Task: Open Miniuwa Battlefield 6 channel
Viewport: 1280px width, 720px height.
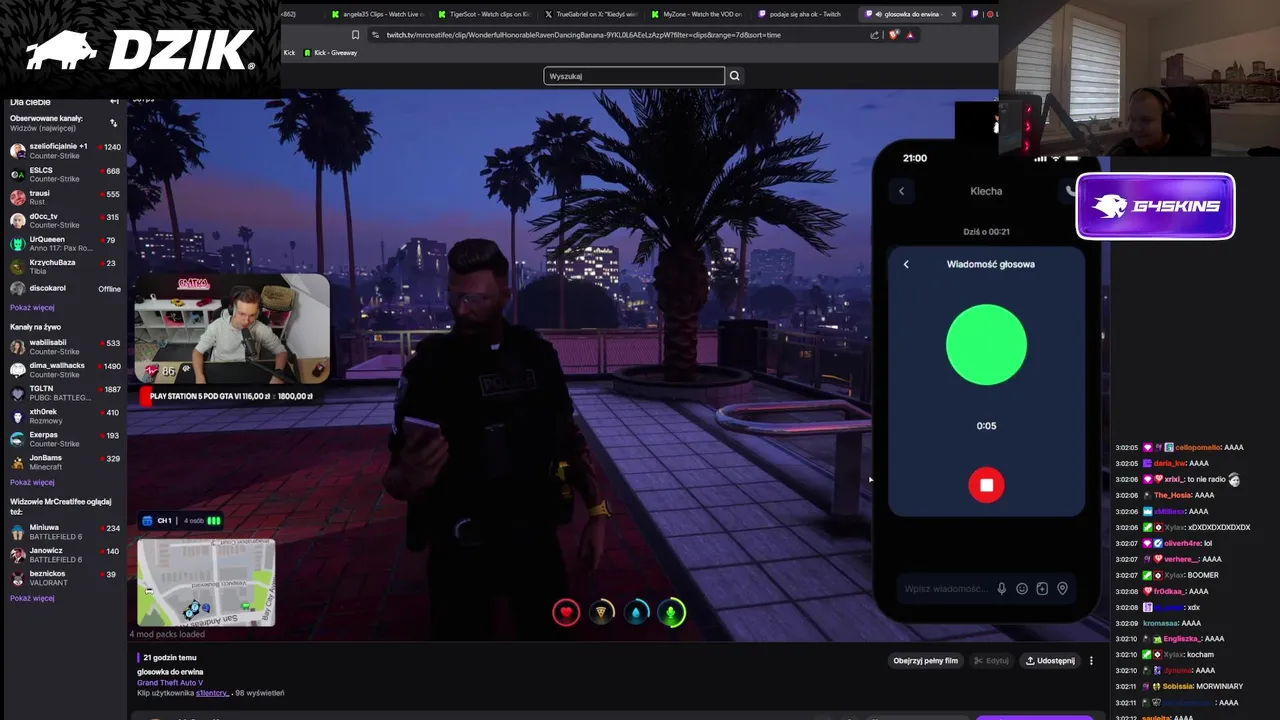Action: coord(65,532)
